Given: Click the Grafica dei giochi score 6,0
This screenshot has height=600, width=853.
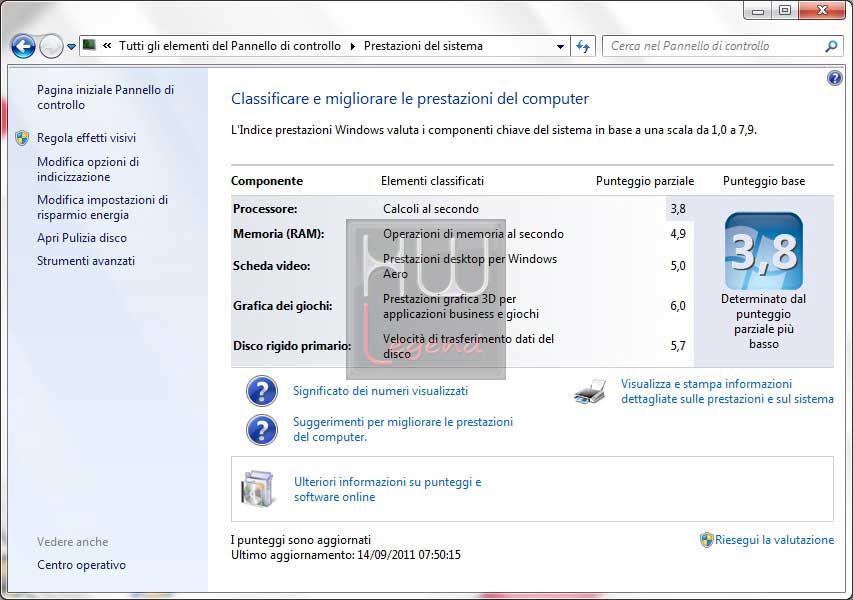Looking at the screenshot, I should 678,306.
